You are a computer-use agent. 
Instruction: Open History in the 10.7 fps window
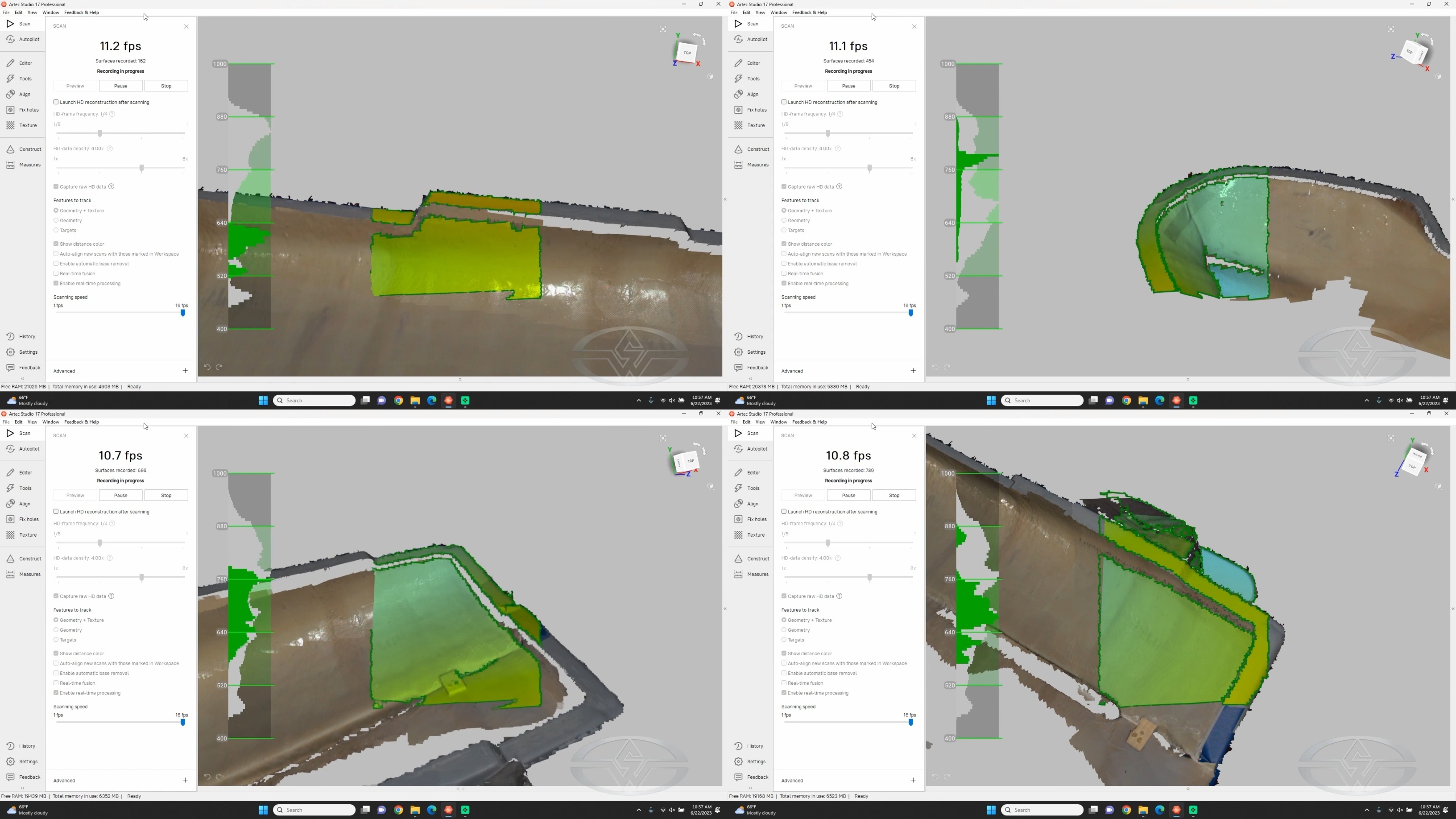pos(21,746)
